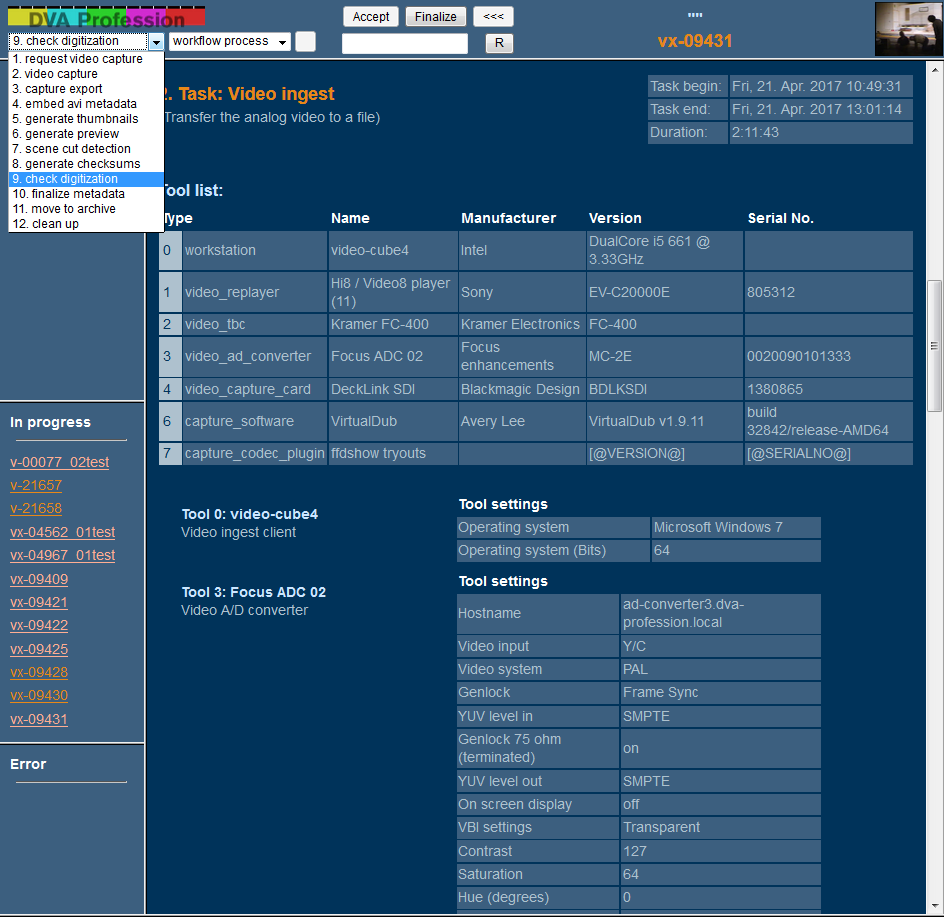Collapse the check digitization dropdown arrow
This screenshot has width=944, height=917.
157,42
